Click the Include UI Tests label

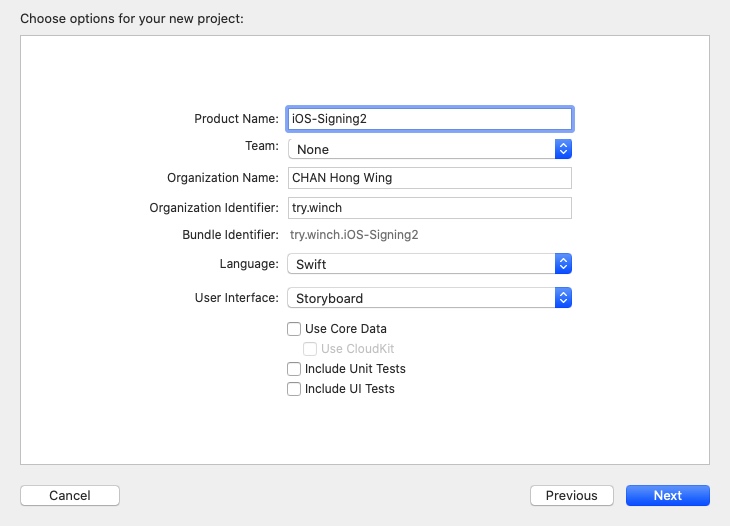pos(350,389)
